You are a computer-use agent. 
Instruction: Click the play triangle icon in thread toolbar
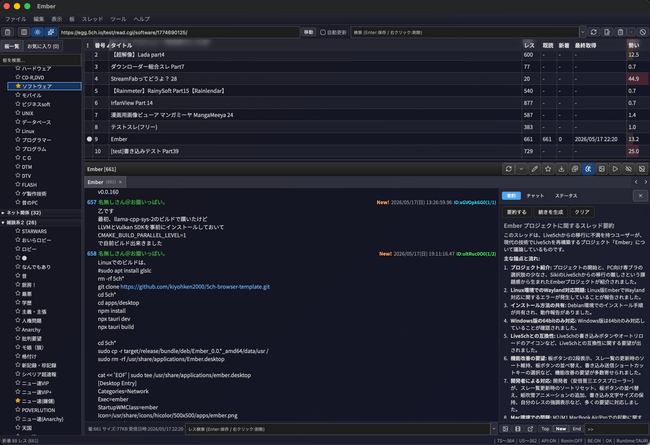point(615,169)
